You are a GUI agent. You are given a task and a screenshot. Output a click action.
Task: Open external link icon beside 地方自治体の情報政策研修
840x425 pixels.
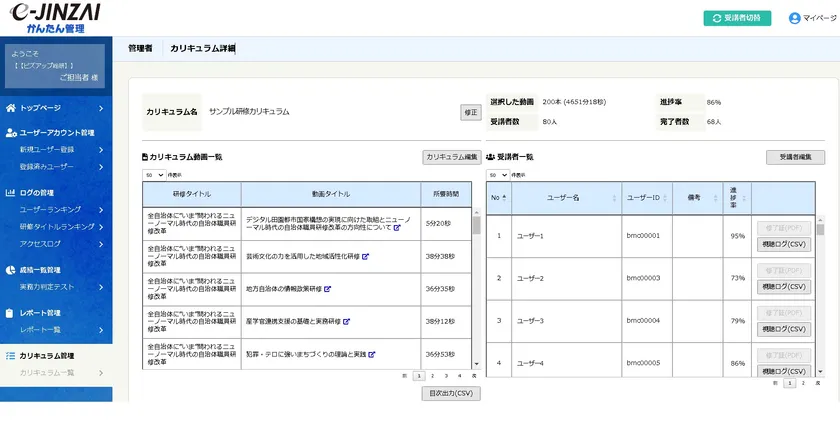[x=329, y=289]
